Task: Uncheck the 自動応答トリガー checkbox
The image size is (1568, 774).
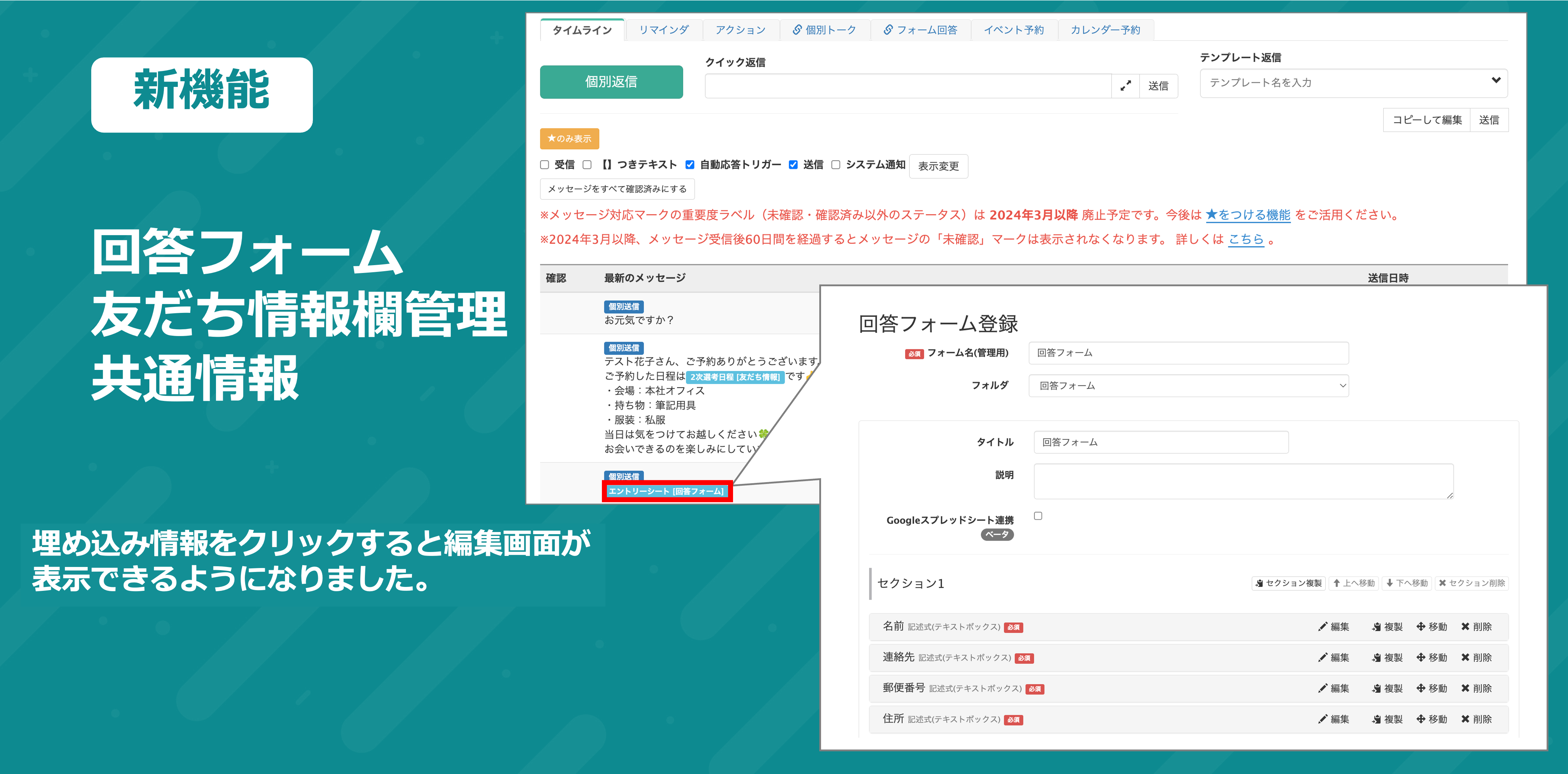Action: pyautogui.click(x=690, y=165)
